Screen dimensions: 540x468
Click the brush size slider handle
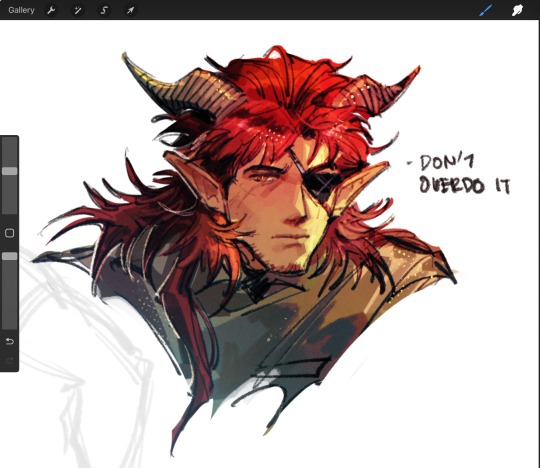coord(10,171)
